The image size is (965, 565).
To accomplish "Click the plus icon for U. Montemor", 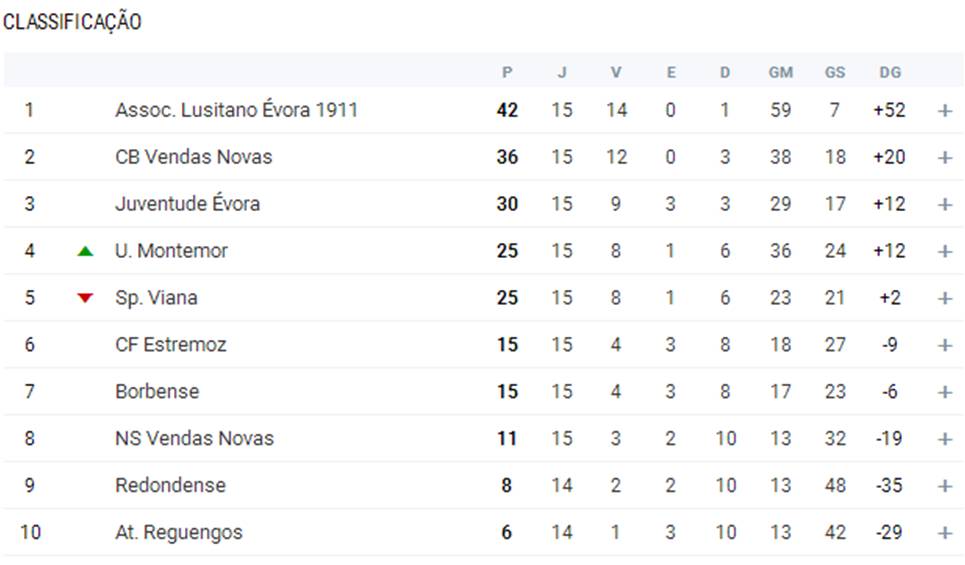I will pyautogui.click(x=944, y=251).
